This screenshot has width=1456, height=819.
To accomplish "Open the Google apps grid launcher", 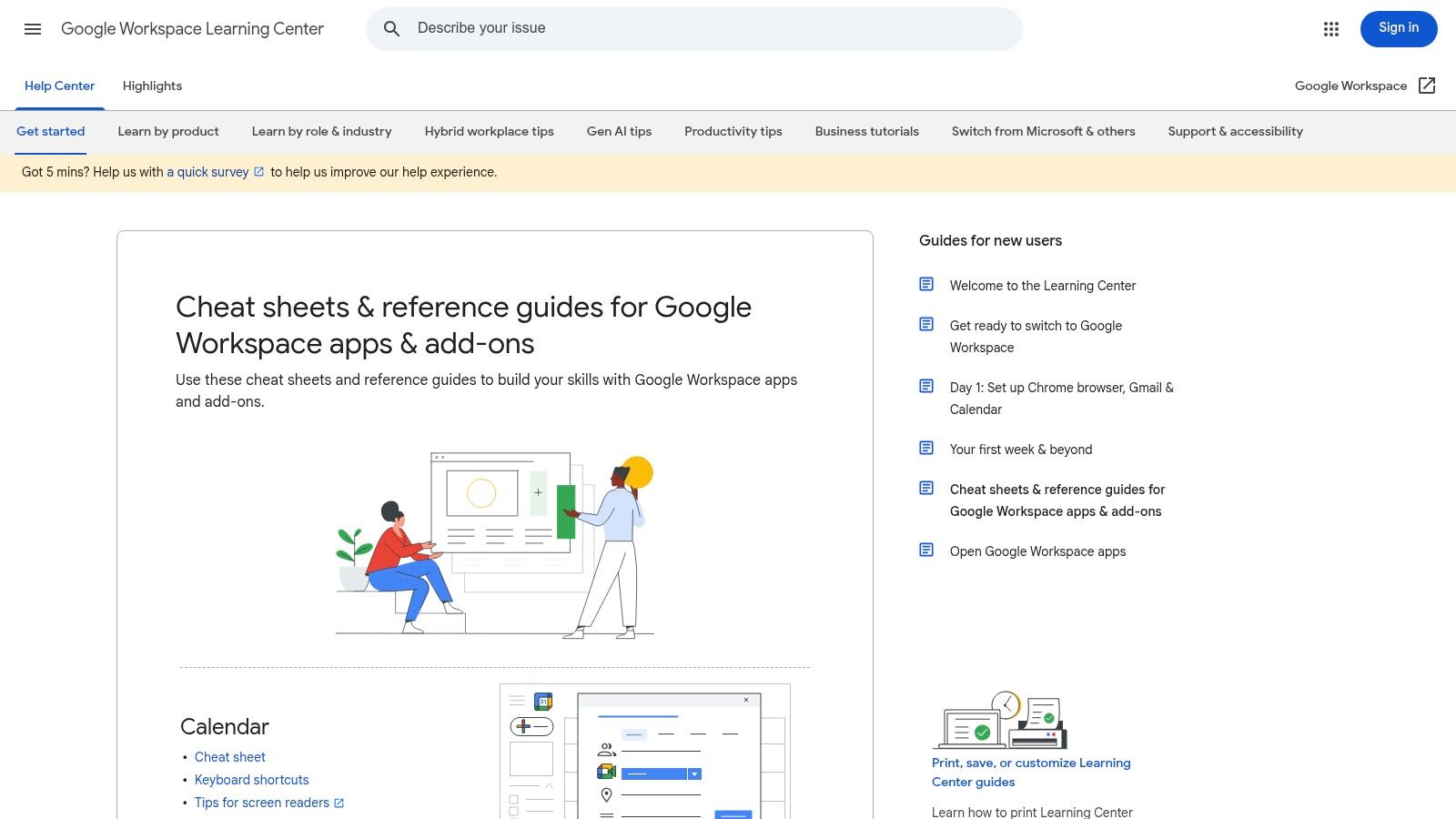I will point(1330,28).
